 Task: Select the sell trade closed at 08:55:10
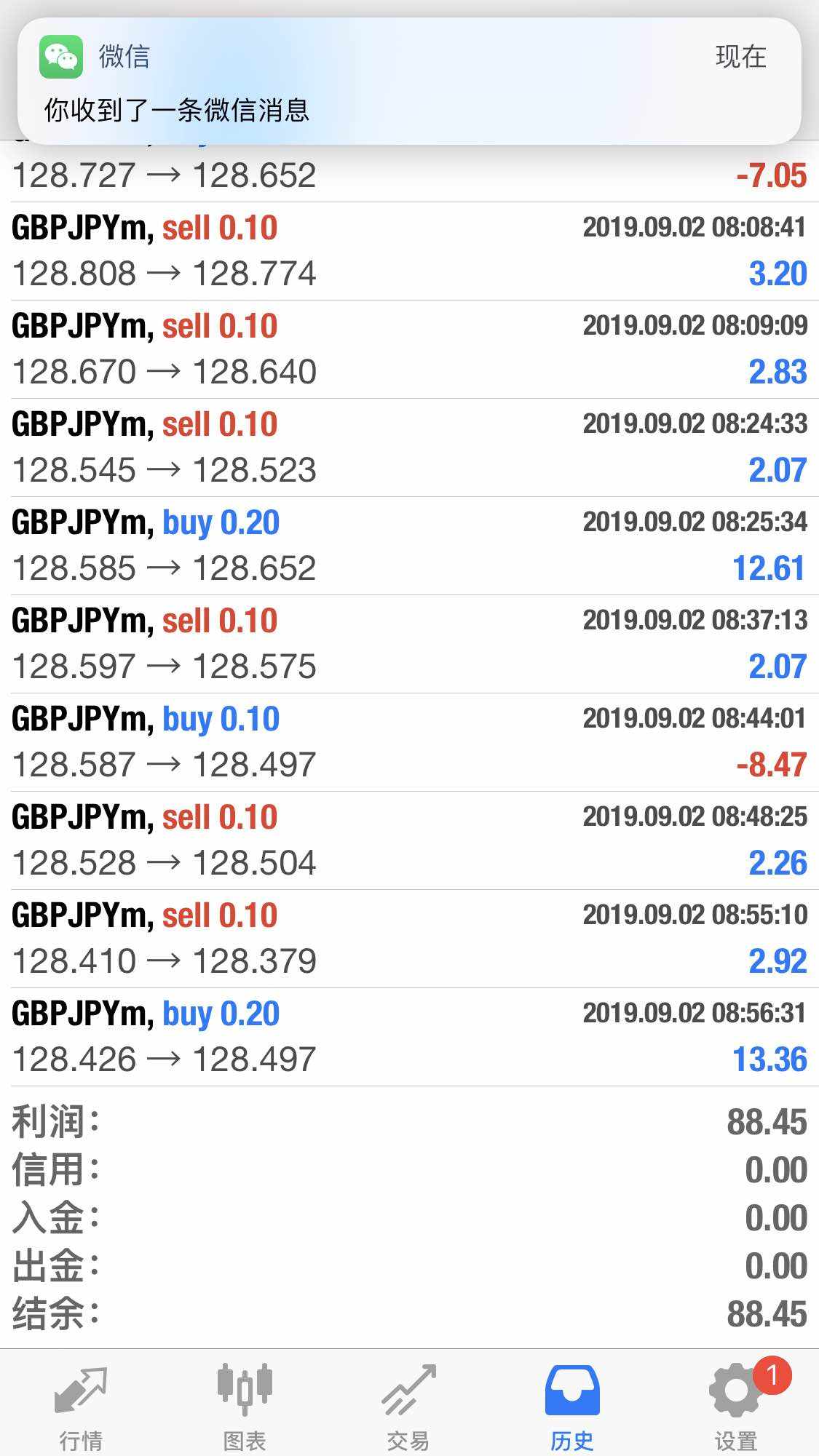tap(409, 939)
